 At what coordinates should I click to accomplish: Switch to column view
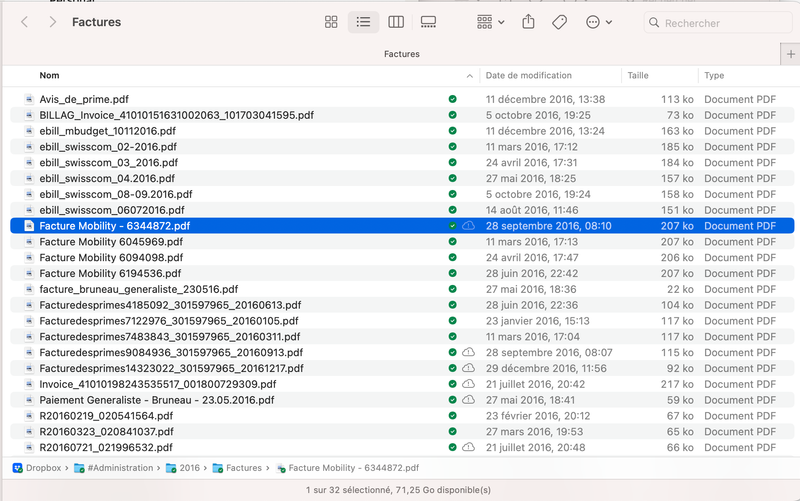396,22
